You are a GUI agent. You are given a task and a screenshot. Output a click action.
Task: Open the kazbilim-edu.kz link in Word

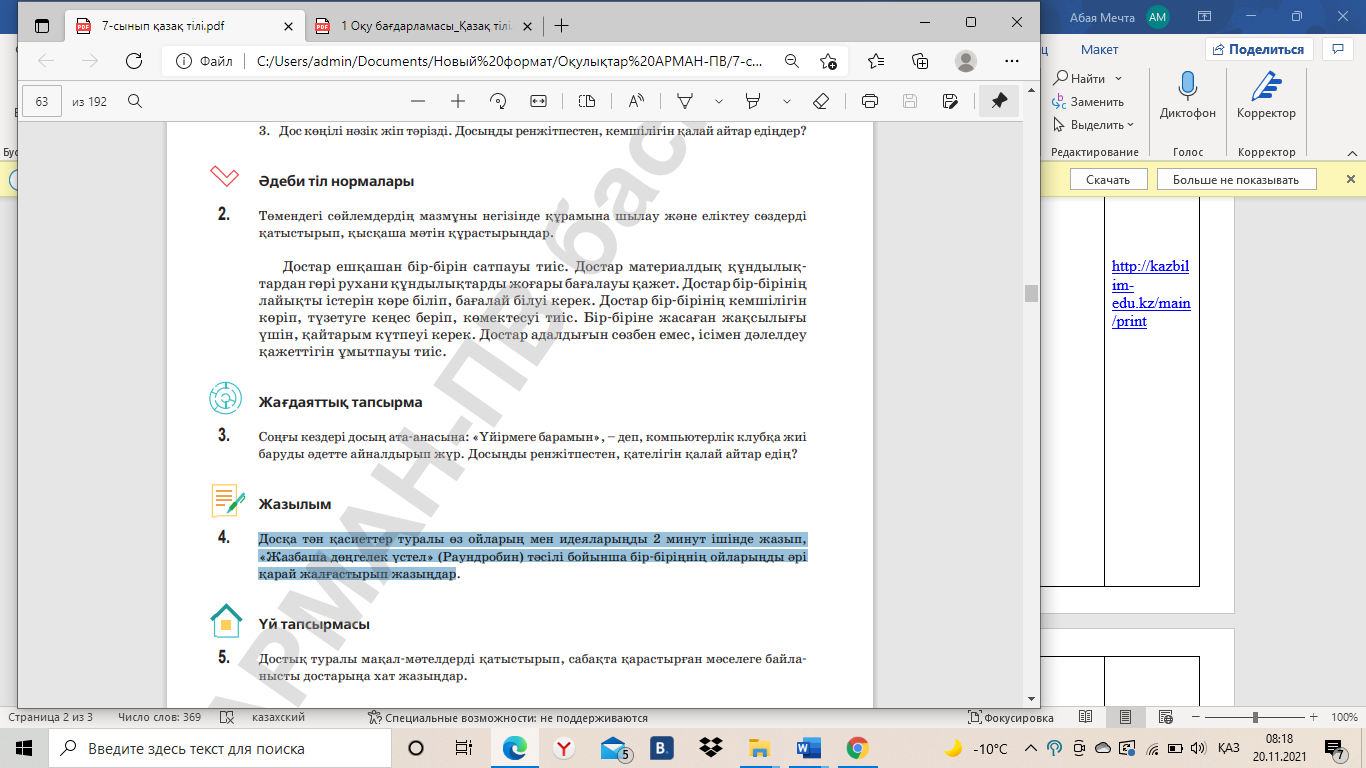coord(1151,294)
